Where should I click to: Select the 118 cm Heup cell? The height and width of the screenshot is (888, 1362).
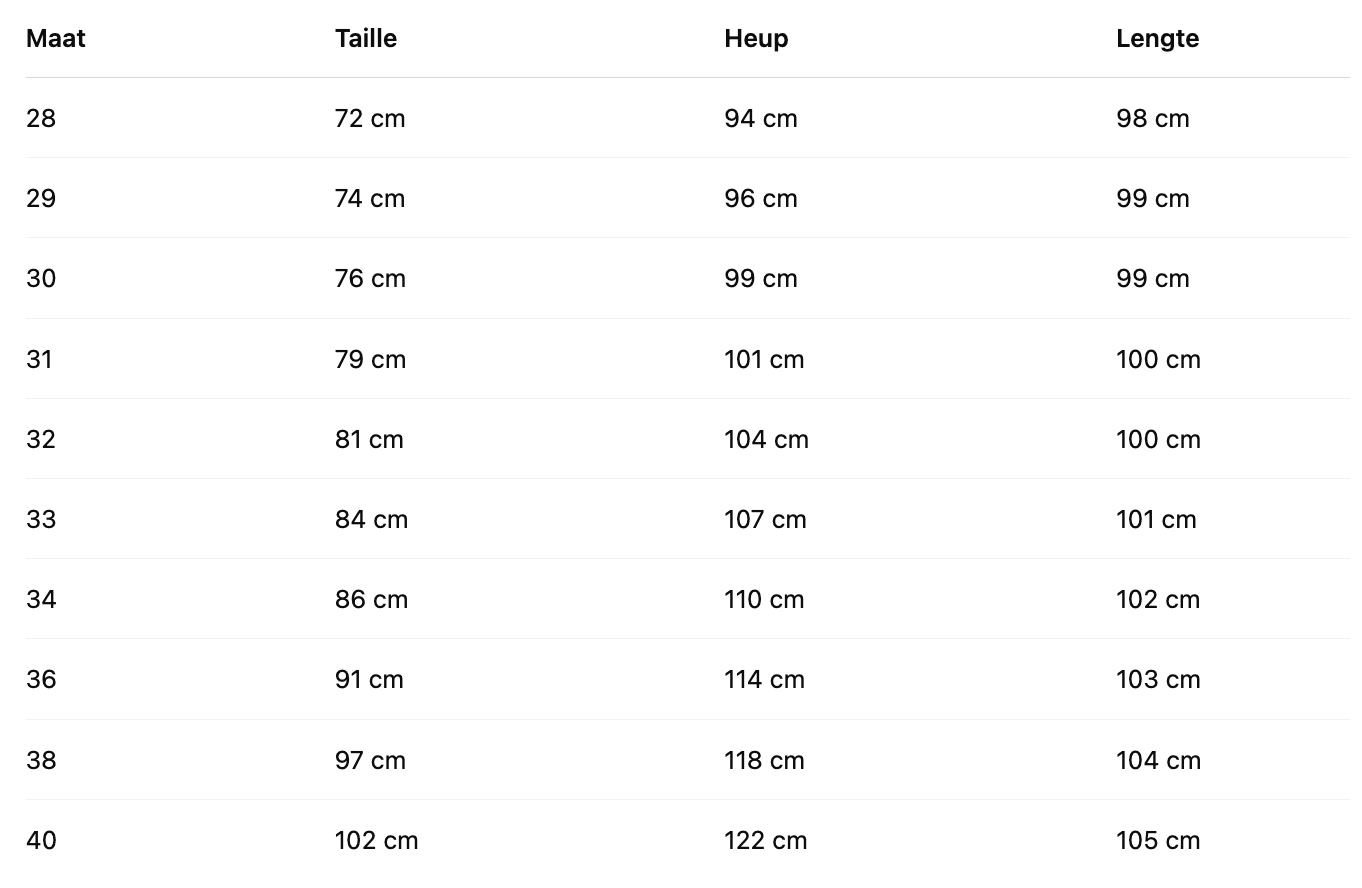[764, 761]
